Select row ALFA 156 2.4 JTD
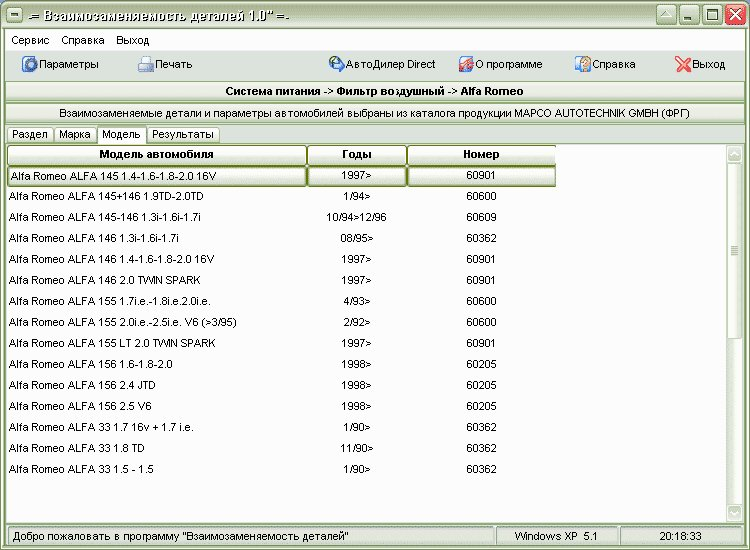This screenshot has width=750, height=550. [x=281, y=385]
